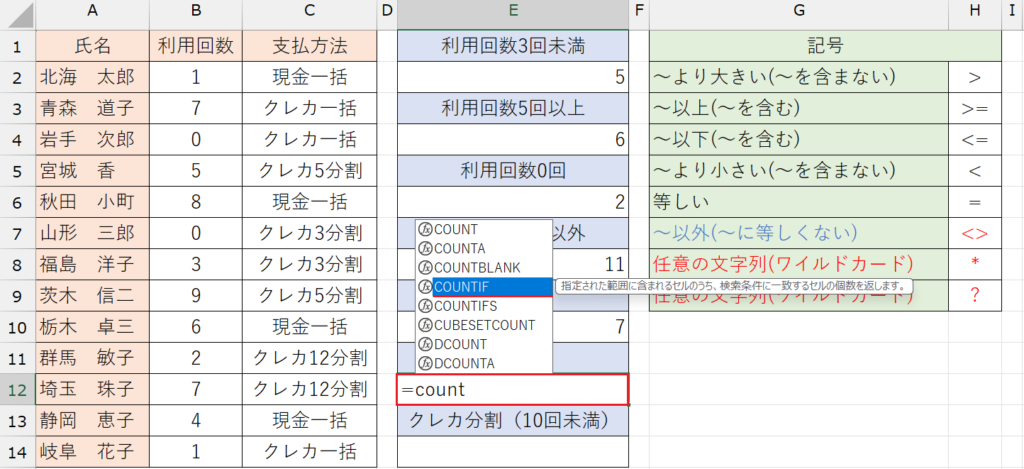
Task: Click 現金一括 in 栃木 卓三 row
Action: [x=310, y=327]
